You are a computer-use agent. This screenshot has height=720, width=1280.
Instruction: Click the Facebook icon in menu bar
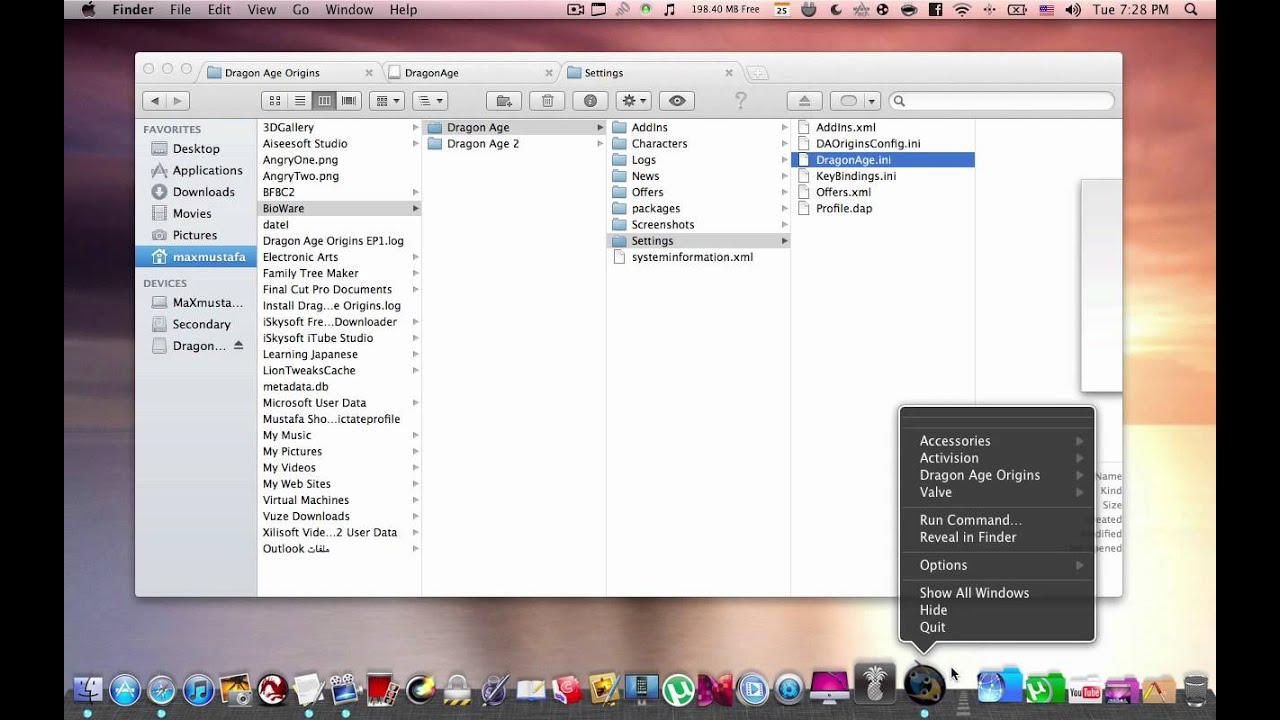tap(935, 10)
